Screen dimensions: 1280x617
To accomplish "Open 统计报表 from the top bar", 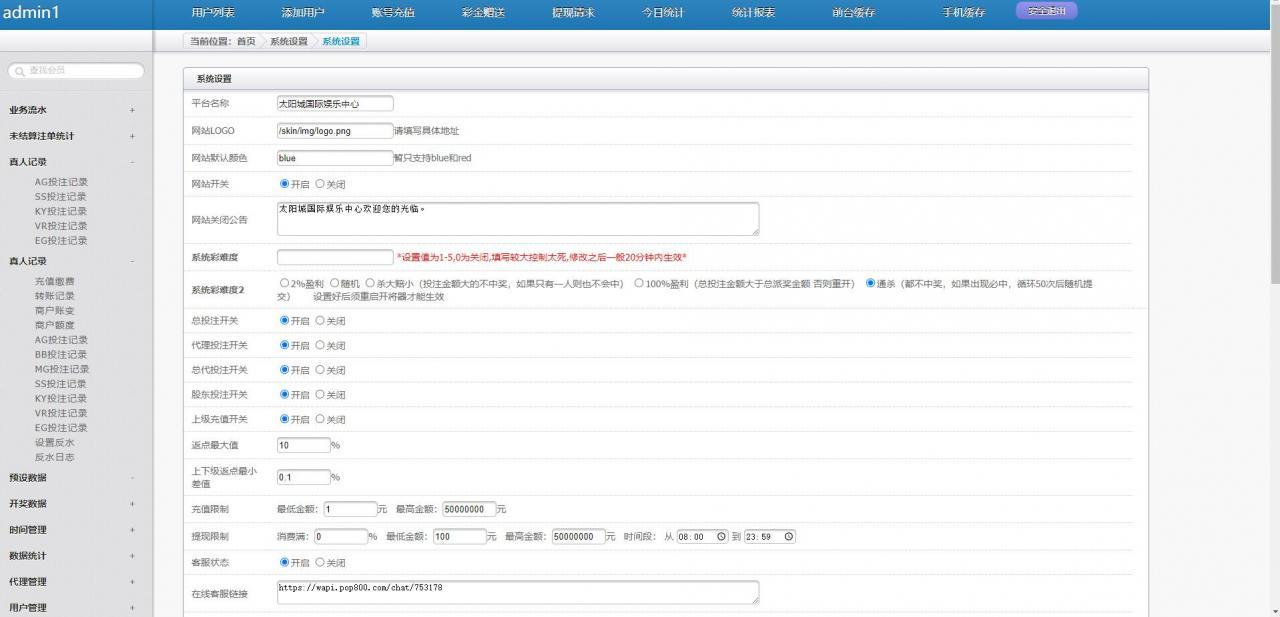I will click(x=753, y=13).
